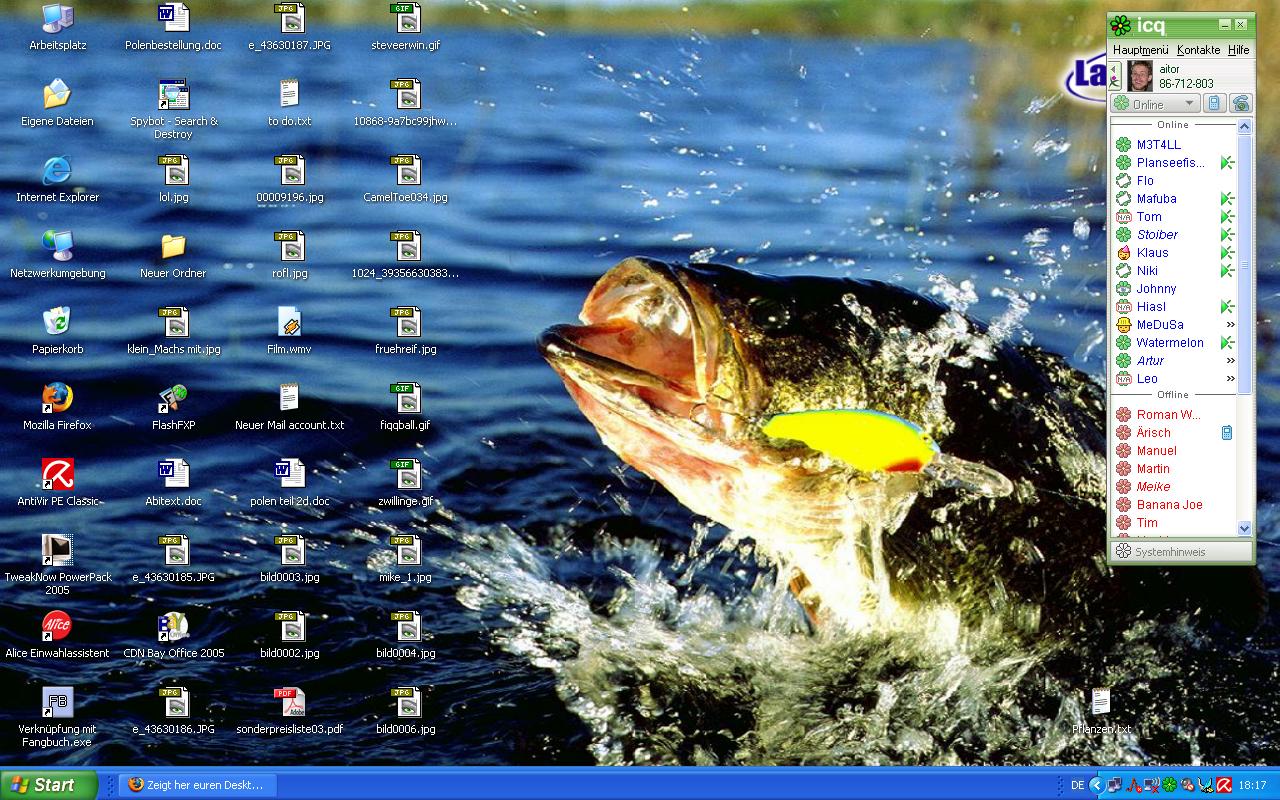
Task: Select contact Planseefis... in ICQ list
Action: tap(1170, 163)
